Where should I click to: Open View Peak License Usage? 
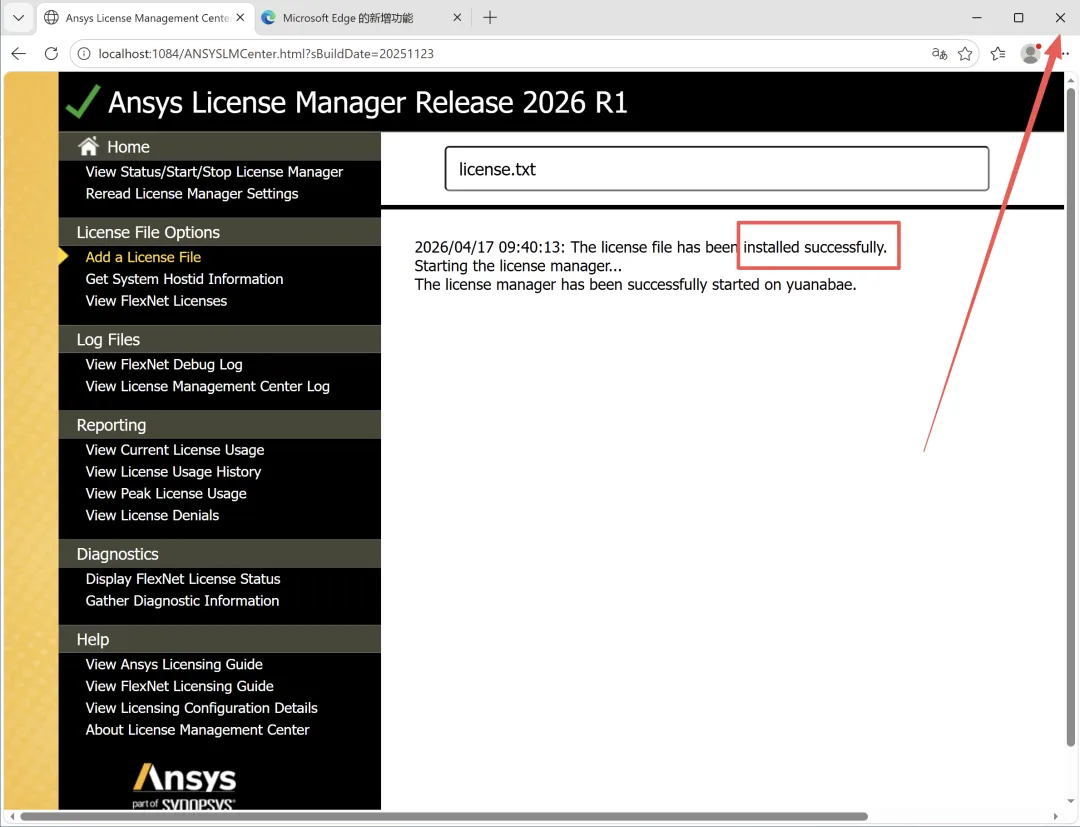click(166, 494)
